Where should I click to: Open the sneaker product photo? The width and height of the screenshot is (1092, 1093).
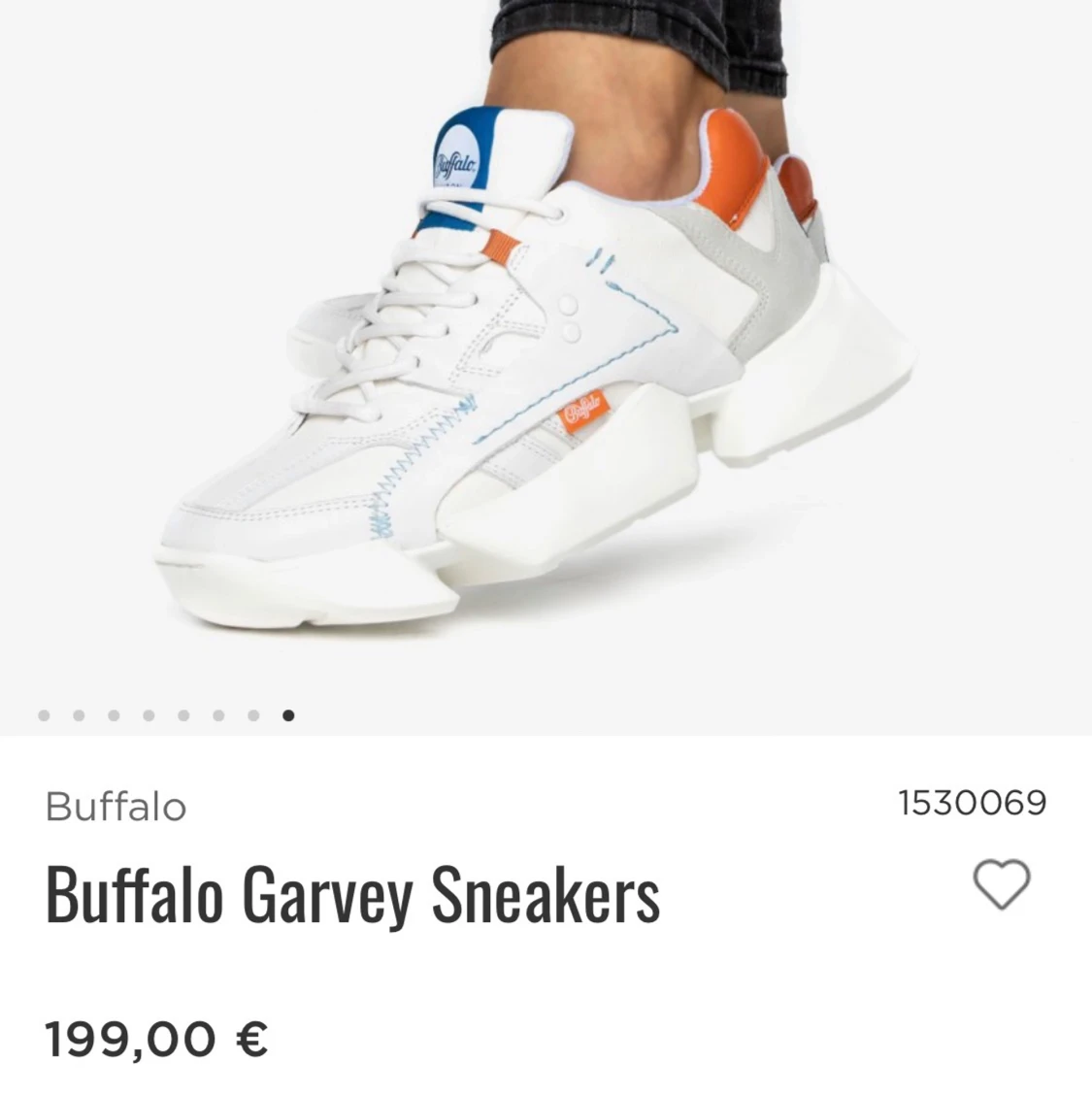click(546, 348)
